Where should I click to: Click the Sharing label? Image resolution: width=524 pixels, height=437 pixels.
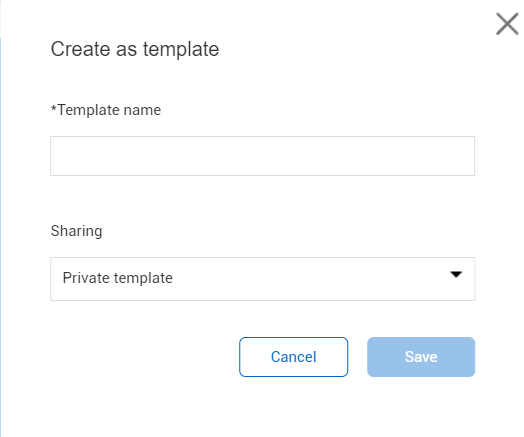pyautogui.click(x=77, y=231)
